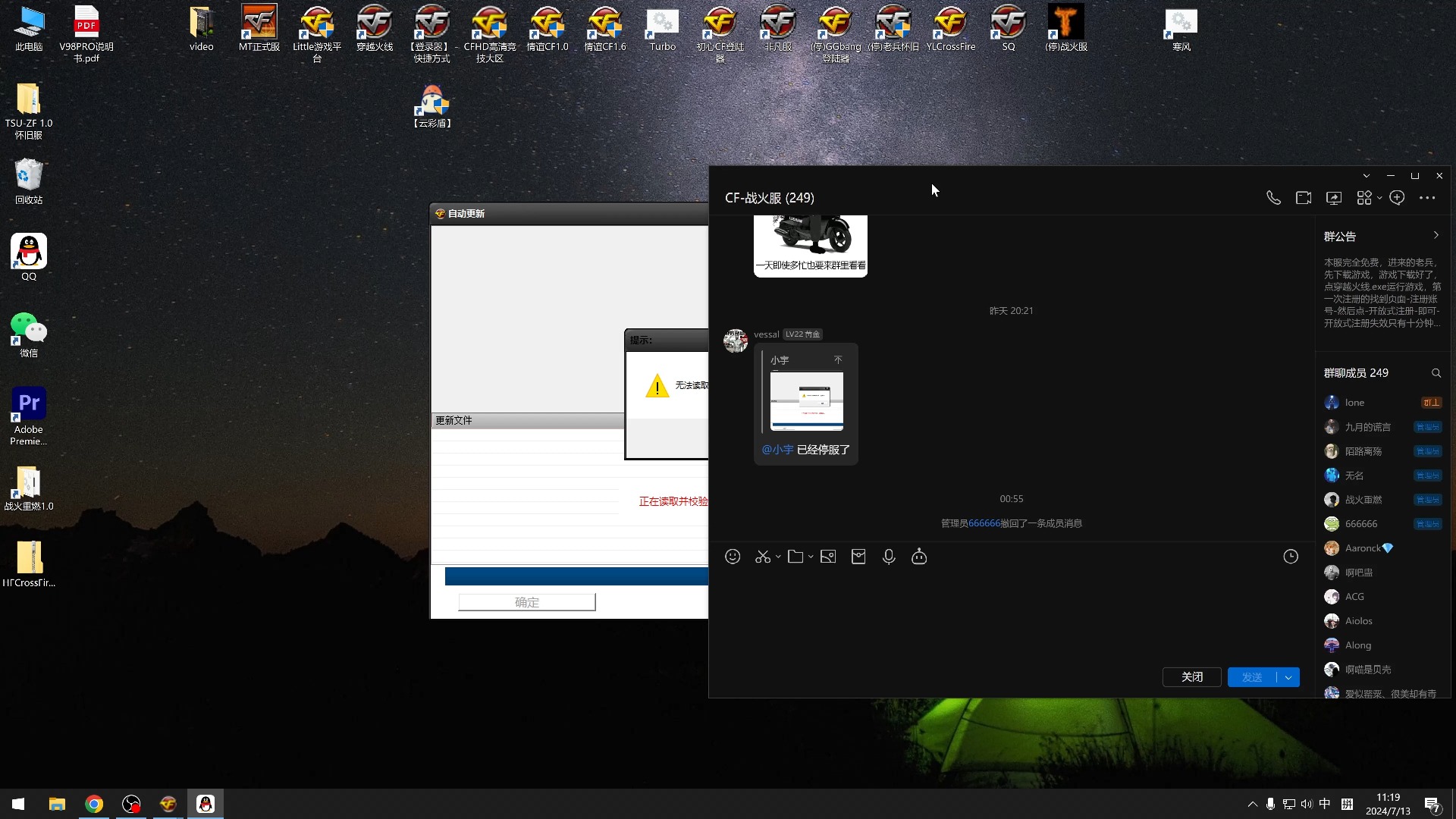
Task: Open the 云彩盾 desktop shortcut
Action: tap(432, 105)
